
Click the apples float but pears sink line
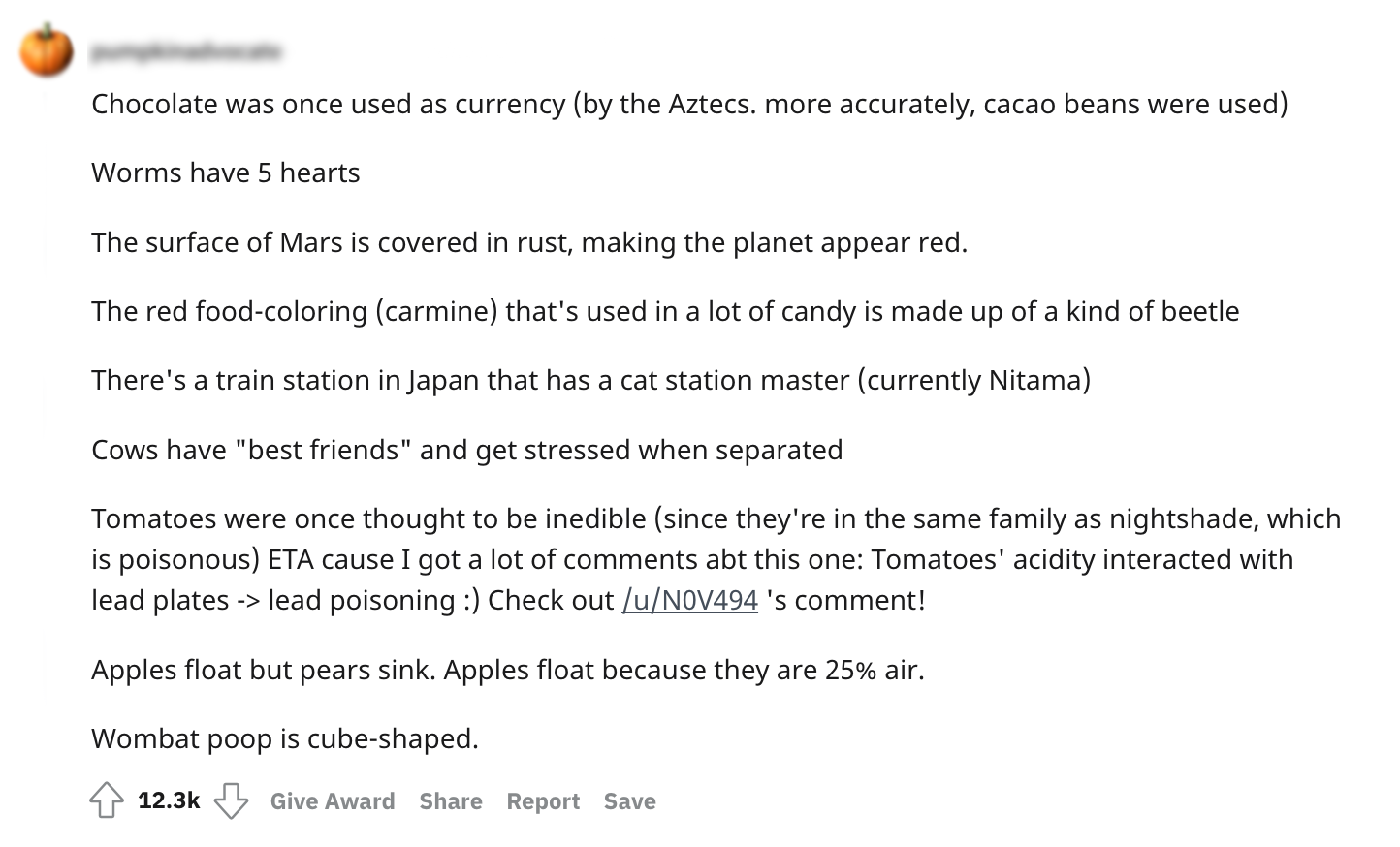pos(507,670)
